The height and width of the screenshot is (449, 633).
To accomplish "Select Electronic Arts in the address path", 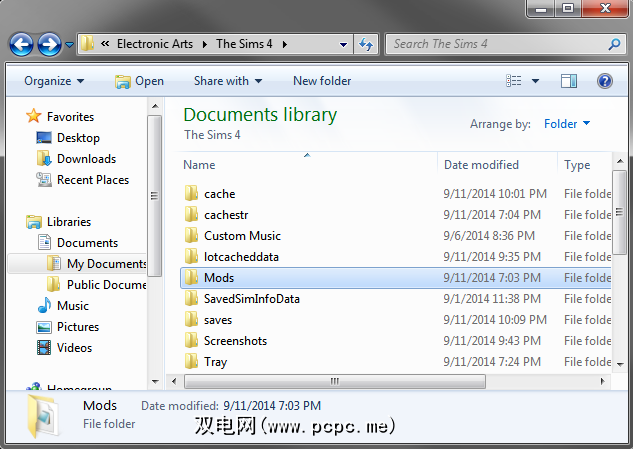I will 155,44.
